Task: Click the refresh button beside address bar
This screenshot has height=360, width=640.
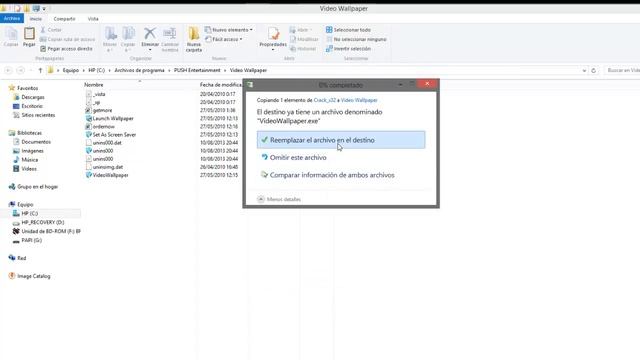Action: click(x=593, y=71)
